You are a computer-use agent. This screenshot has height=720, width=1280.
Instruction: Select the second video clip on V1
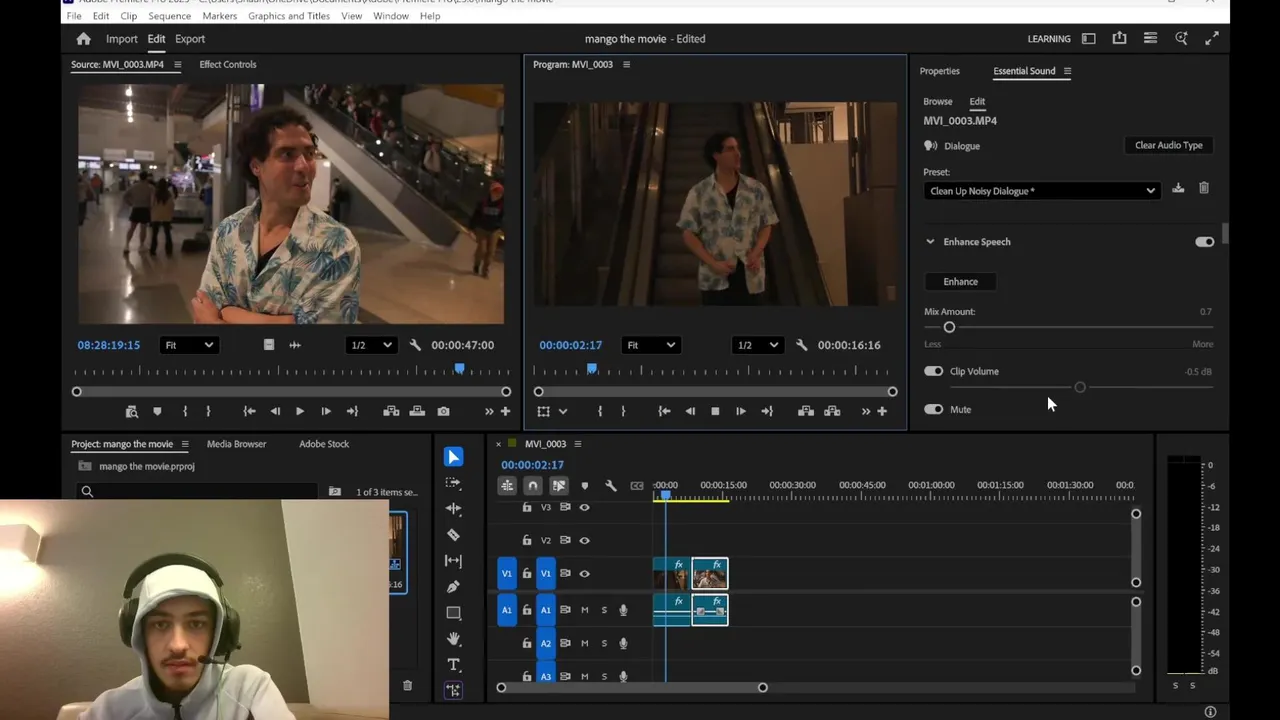click(710, 574)
